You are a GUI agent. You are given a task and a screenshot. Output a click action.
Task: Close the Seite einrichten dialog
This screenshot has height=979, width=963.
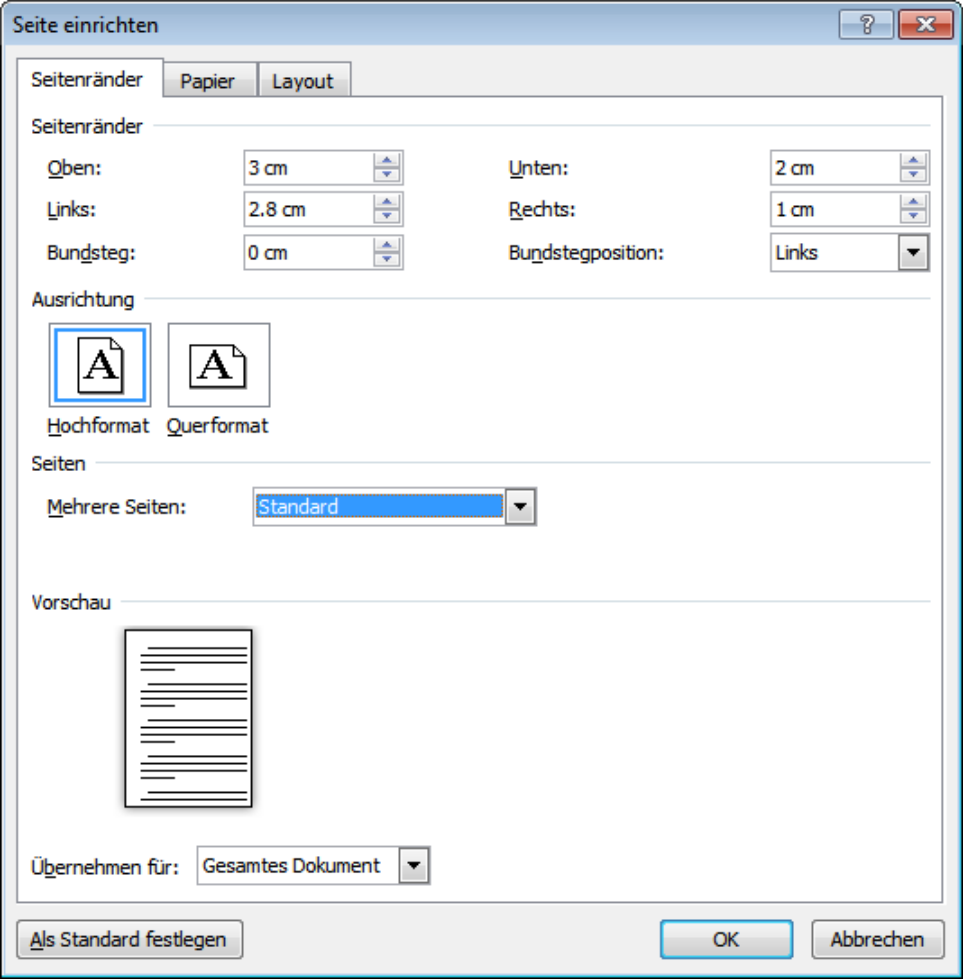click(926, 25)
